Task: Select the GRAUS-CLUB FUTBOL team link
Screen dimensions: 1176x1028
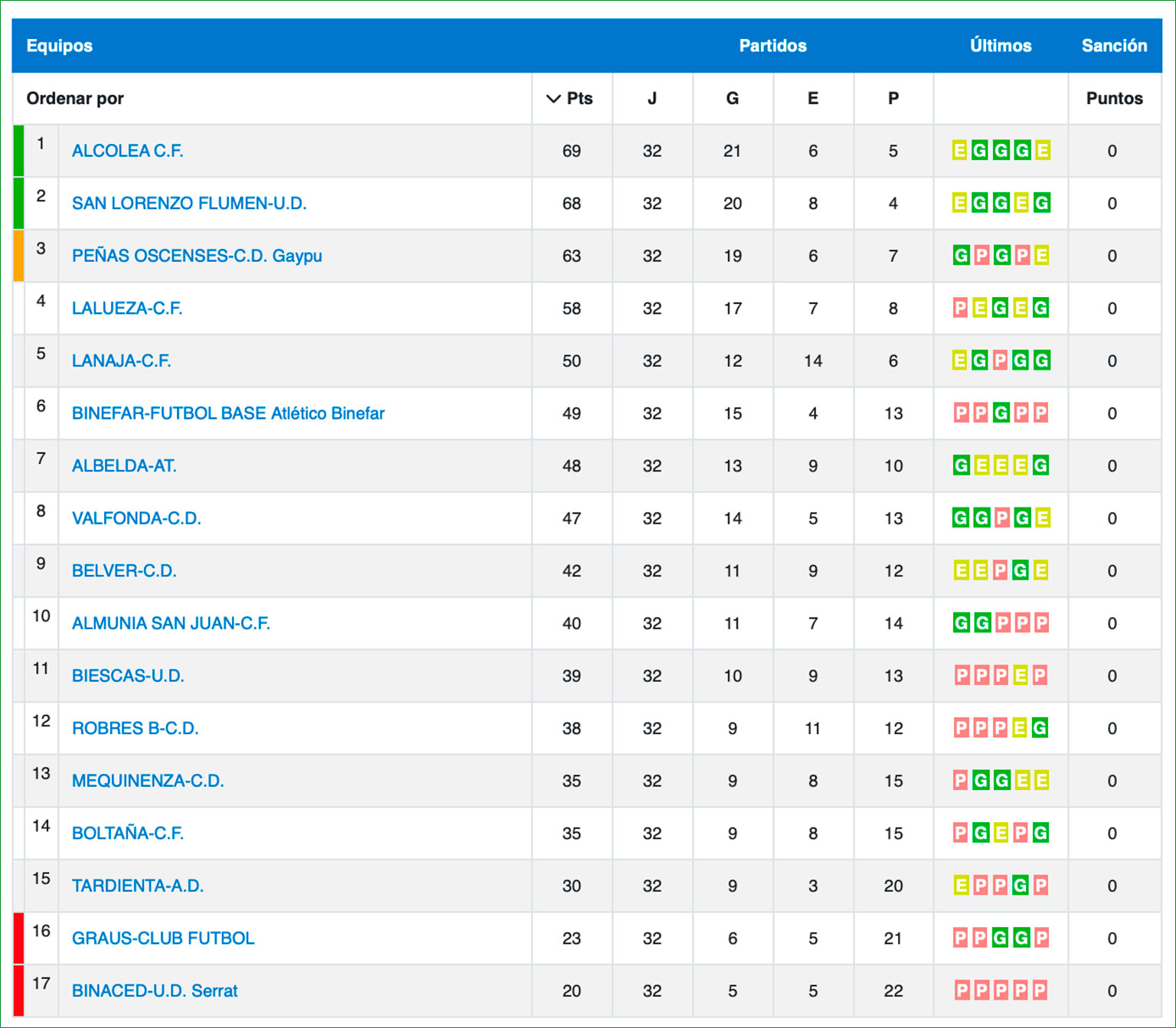Action: coord(162,938)
